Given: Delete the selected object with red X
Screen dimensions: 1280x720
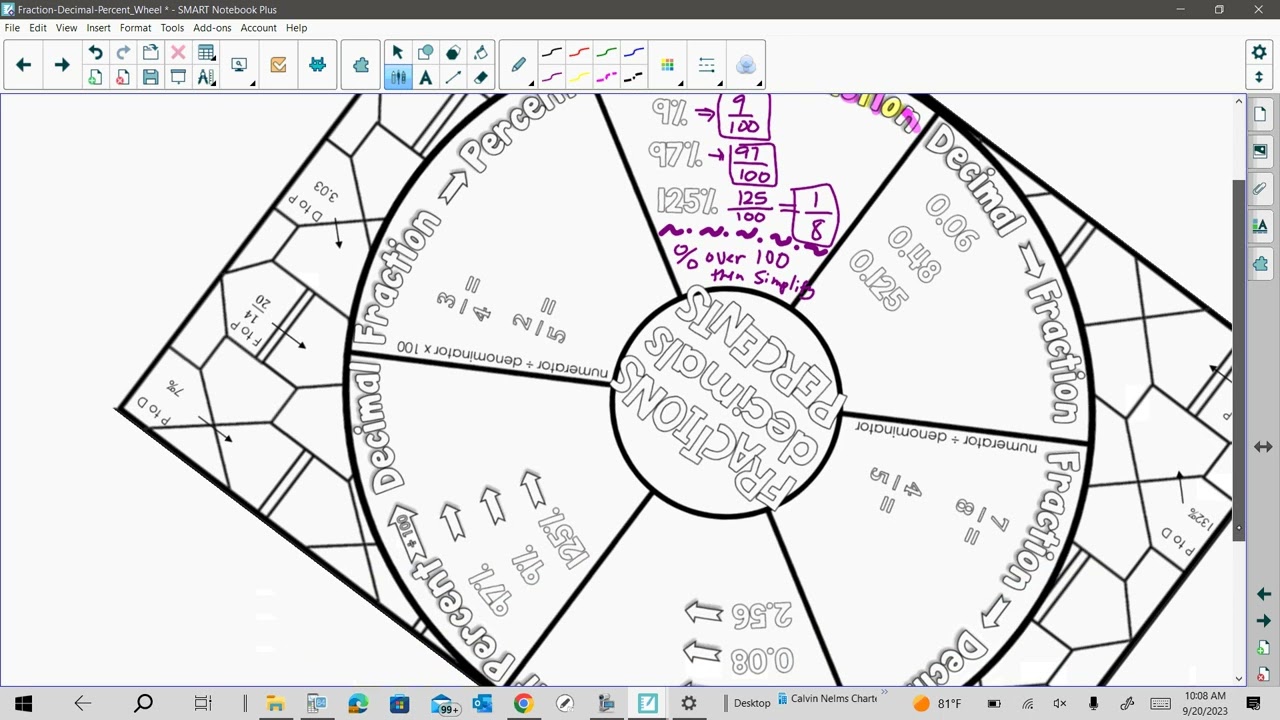Looking at the screenshot, I should point(178,53).
